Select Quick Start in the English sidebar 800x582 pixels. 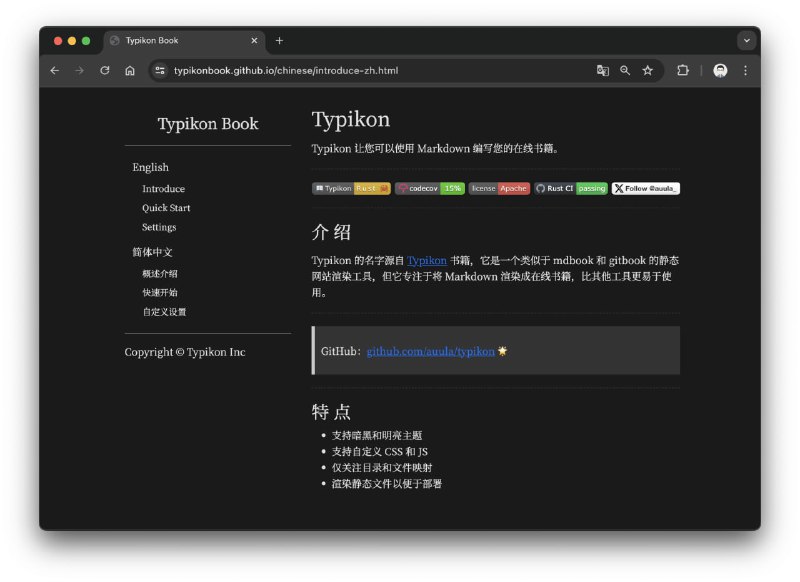click(x=167, y=208)
